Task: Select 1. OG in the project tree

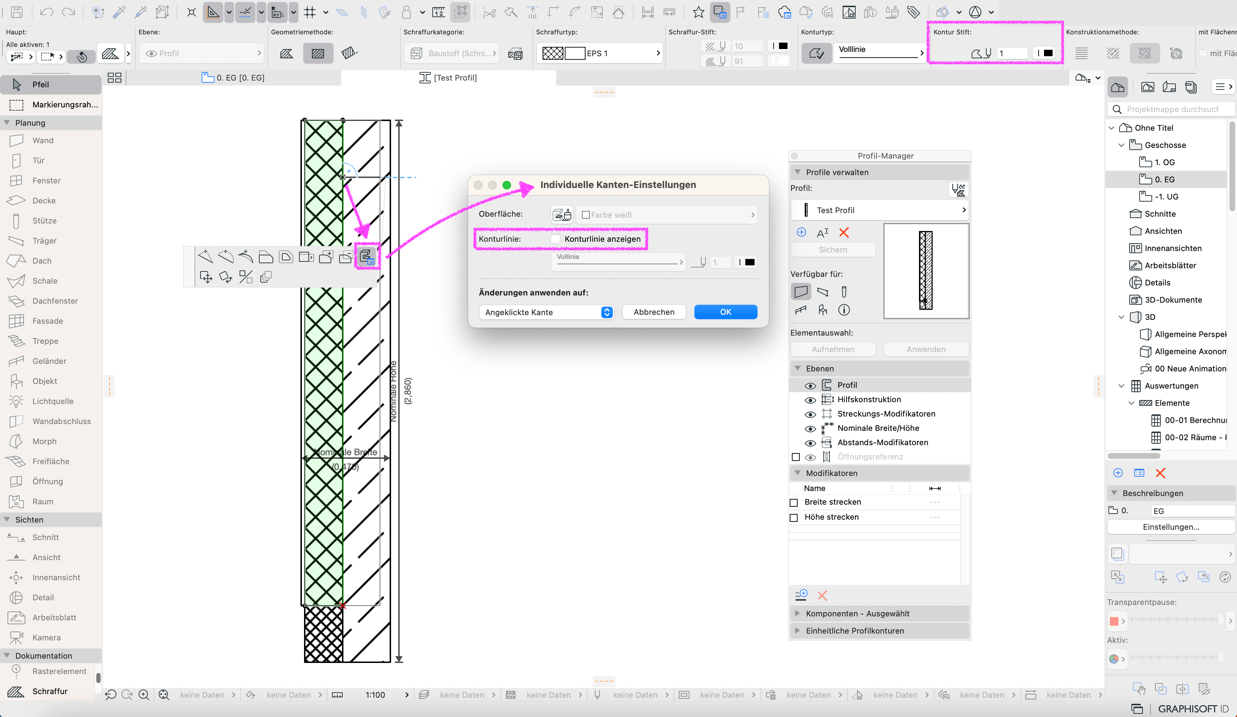Action: [x=1165, y=162]
